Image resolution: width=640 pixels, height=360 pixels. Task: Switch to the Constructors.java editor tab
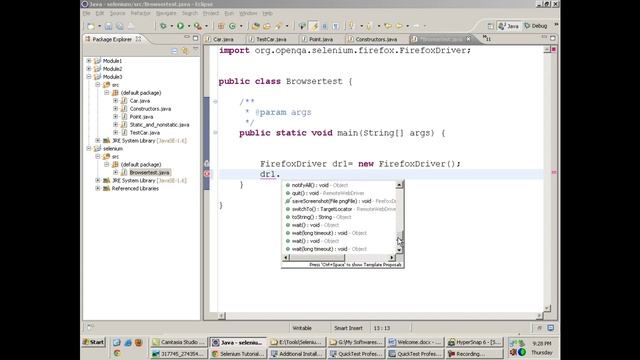[x=373, y=39]
